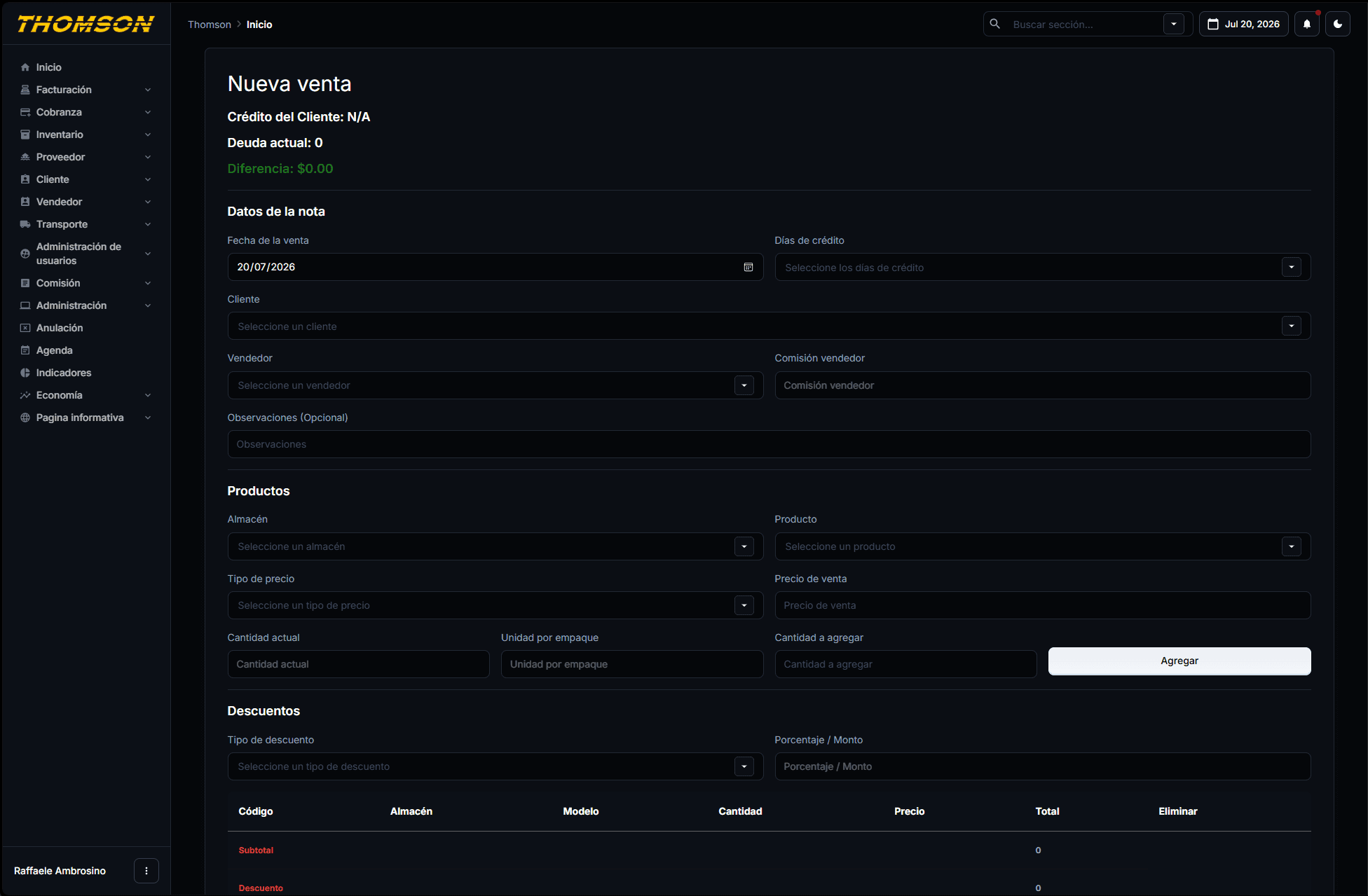Click the Economía trend chart icon
Viewport: 1368px width, 896px height.
[x=25, y=395]
